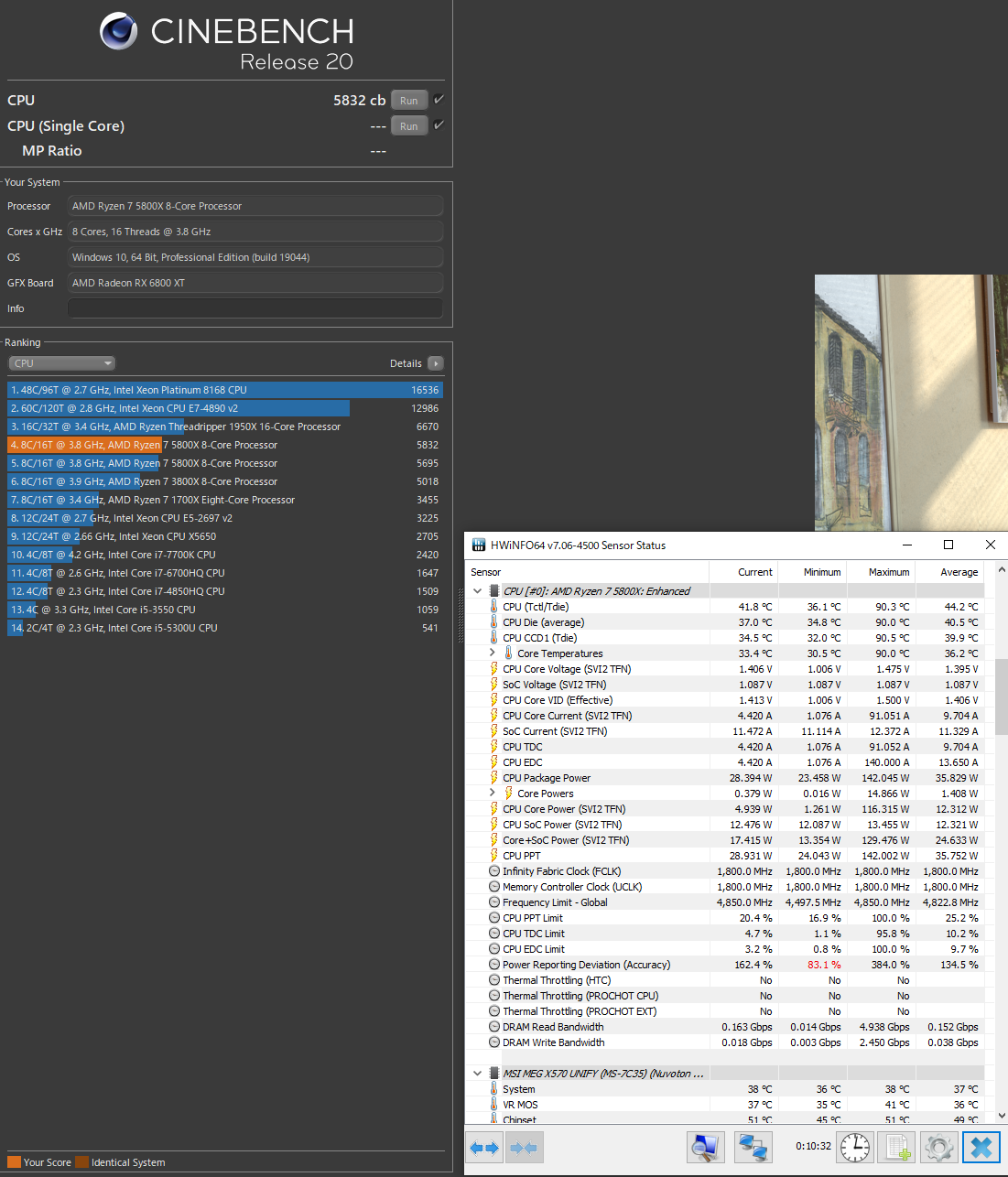Click circle icon beside Thermal Throttling (HTC)
This screenshot has height=1177, width=1008.
[x=494, y=980]
